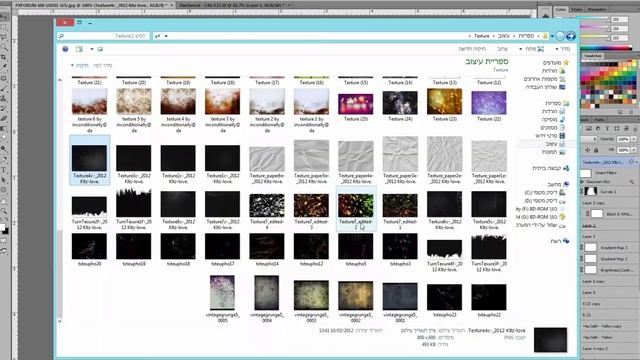Expand the Open button's arrow menu
This screenshot has width=640, height=360.
[520, 49]
